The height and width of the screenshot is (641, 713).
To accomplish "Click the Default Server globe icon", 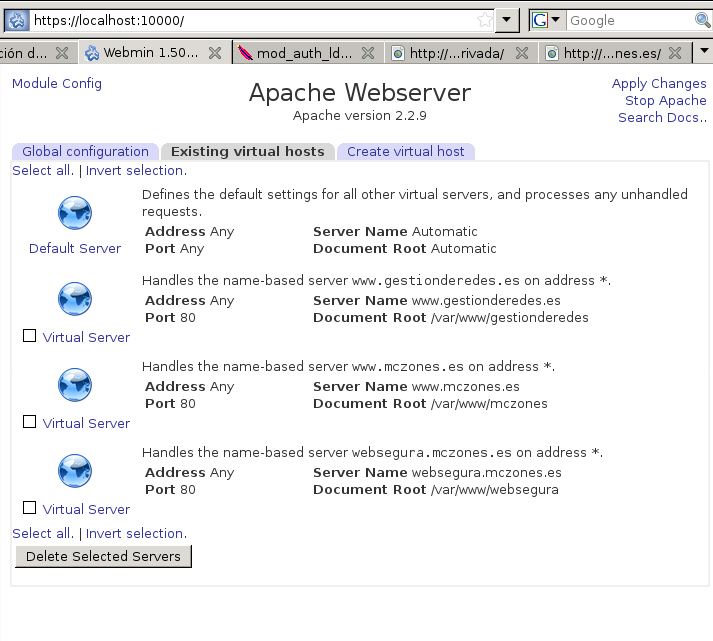I will pyautogui.click(x=75, y=213).
